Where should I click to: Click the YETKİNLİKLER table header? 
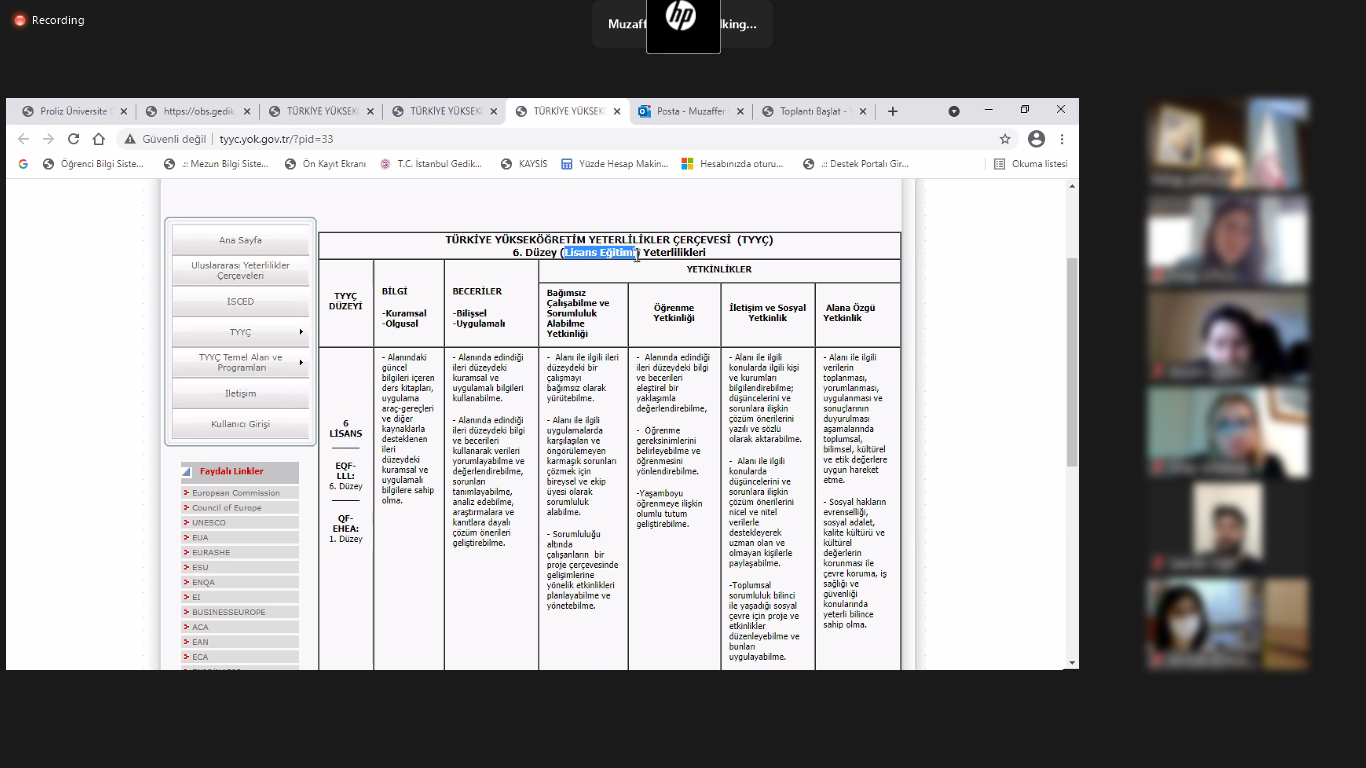point(719,270)
